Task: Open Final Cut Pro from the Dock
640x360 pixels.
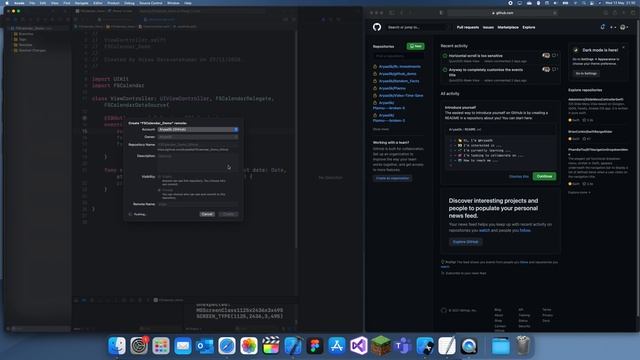Action: tap(271, 346)
